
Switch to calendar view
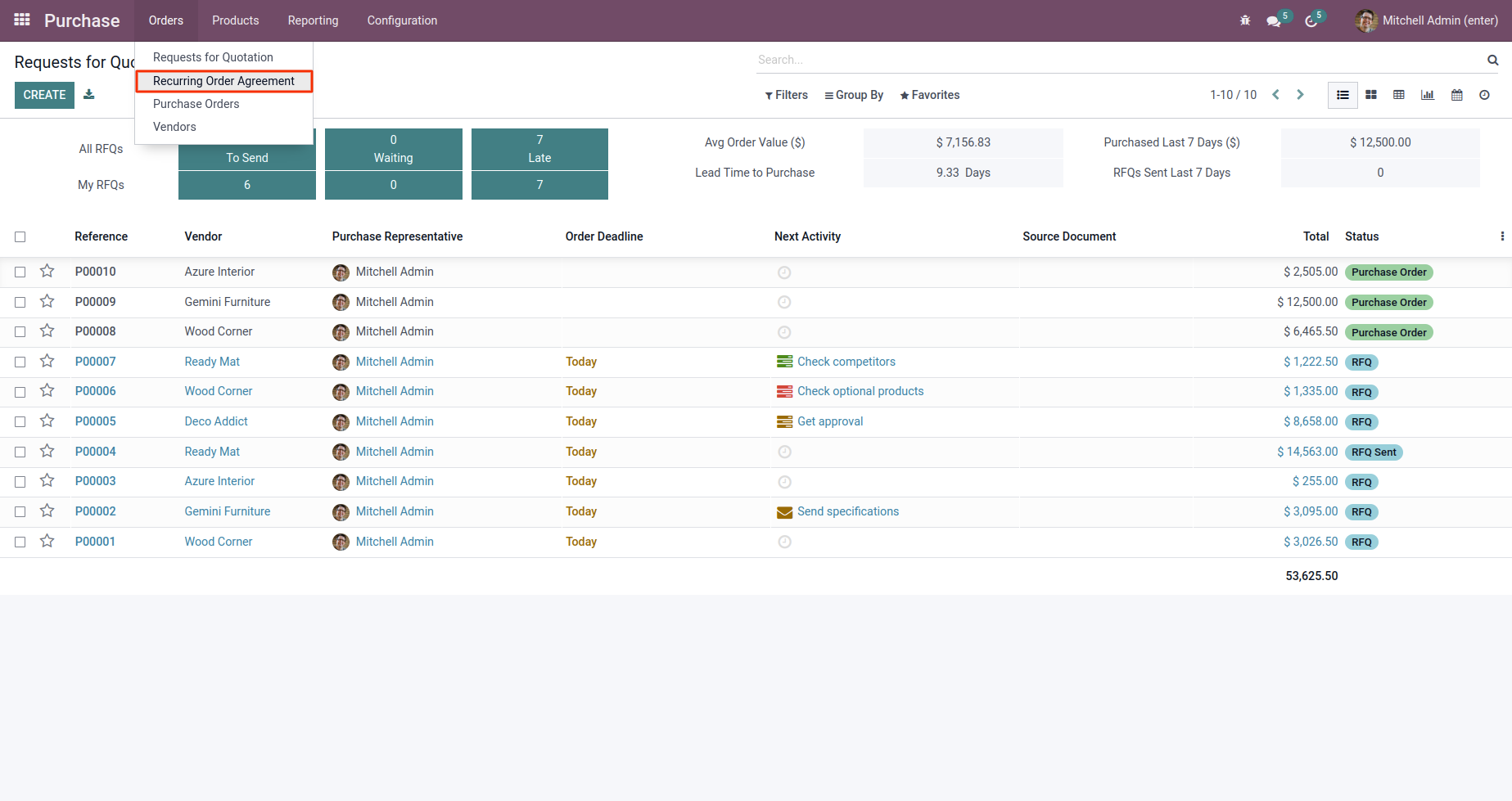click(x=1456, y=95)
